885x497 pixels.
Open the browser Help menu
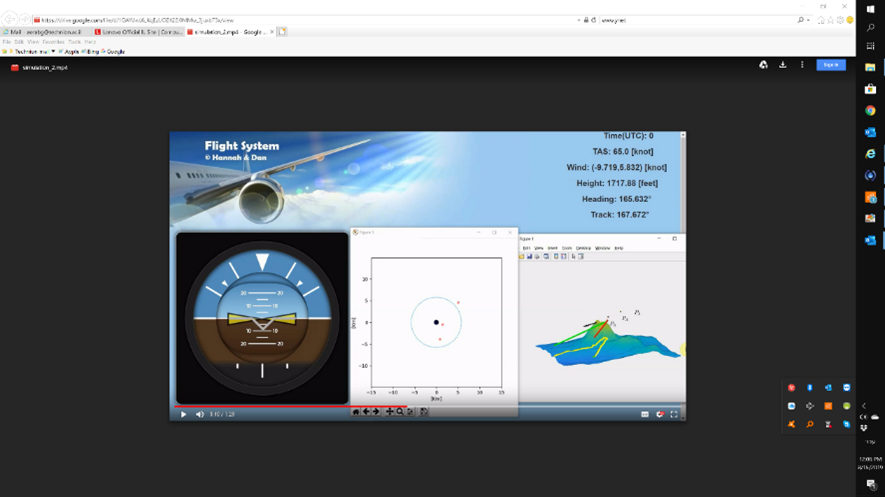(90, 42)
